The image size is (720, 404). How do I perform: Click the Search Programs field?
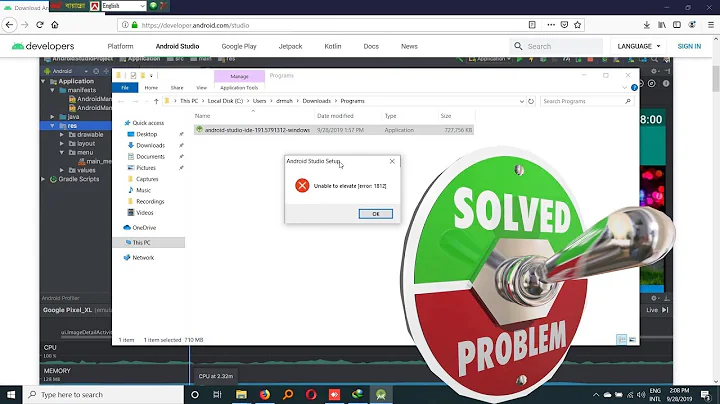586,101
